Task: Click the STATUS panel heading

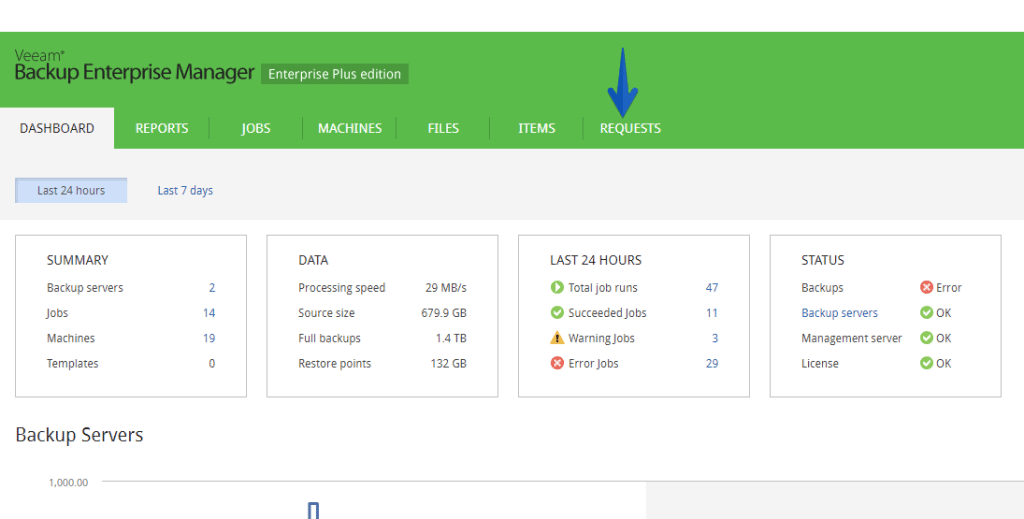Action: [x=823, y=260]
